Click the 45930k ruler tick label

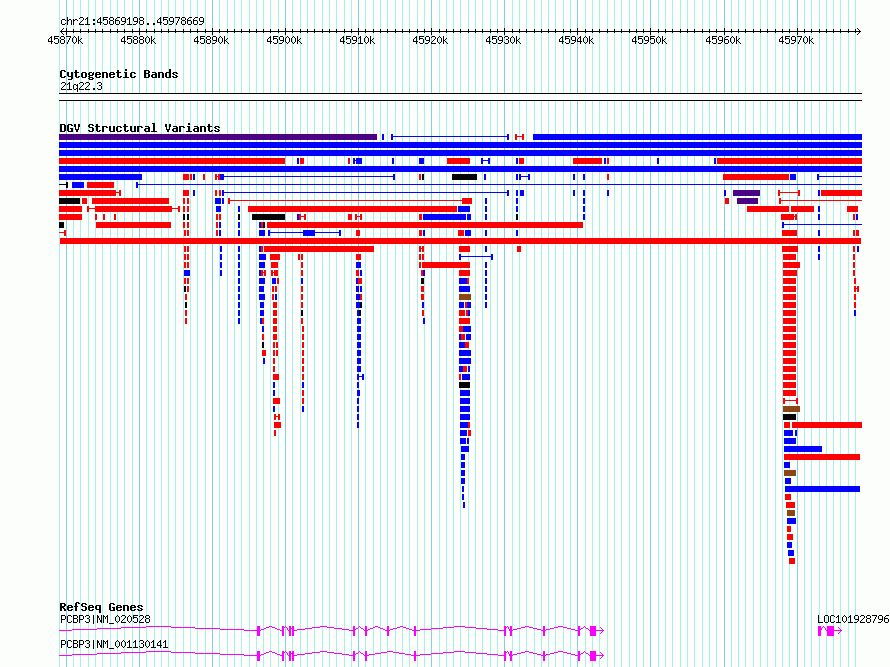coord(503,40)
